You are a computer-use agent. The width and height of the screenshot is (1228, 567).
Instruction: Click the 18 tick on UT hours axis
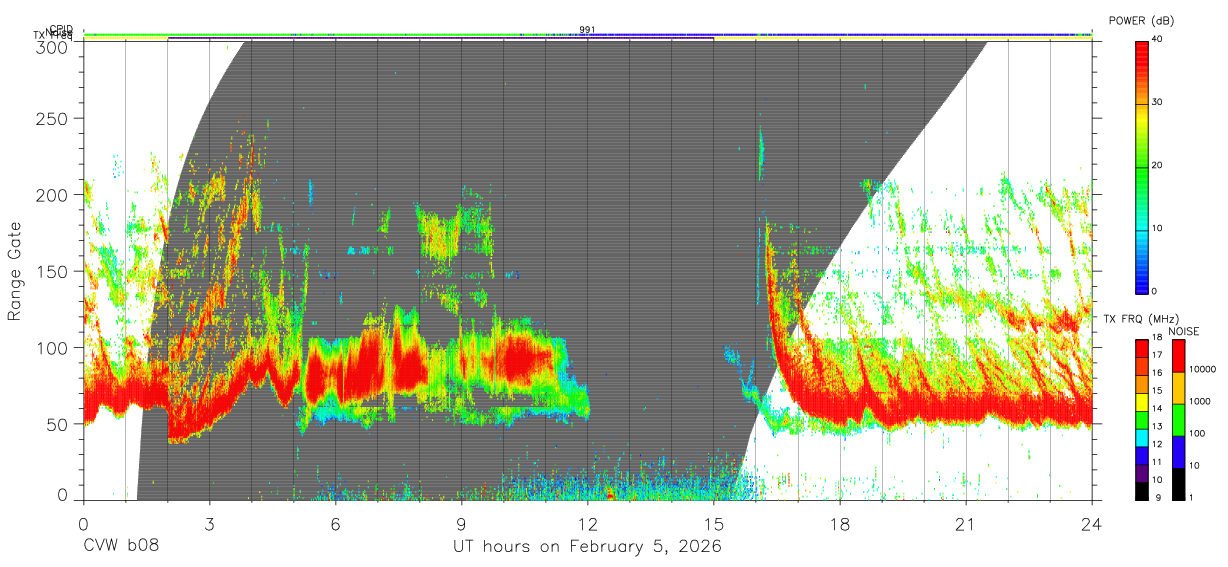point(839,524)
